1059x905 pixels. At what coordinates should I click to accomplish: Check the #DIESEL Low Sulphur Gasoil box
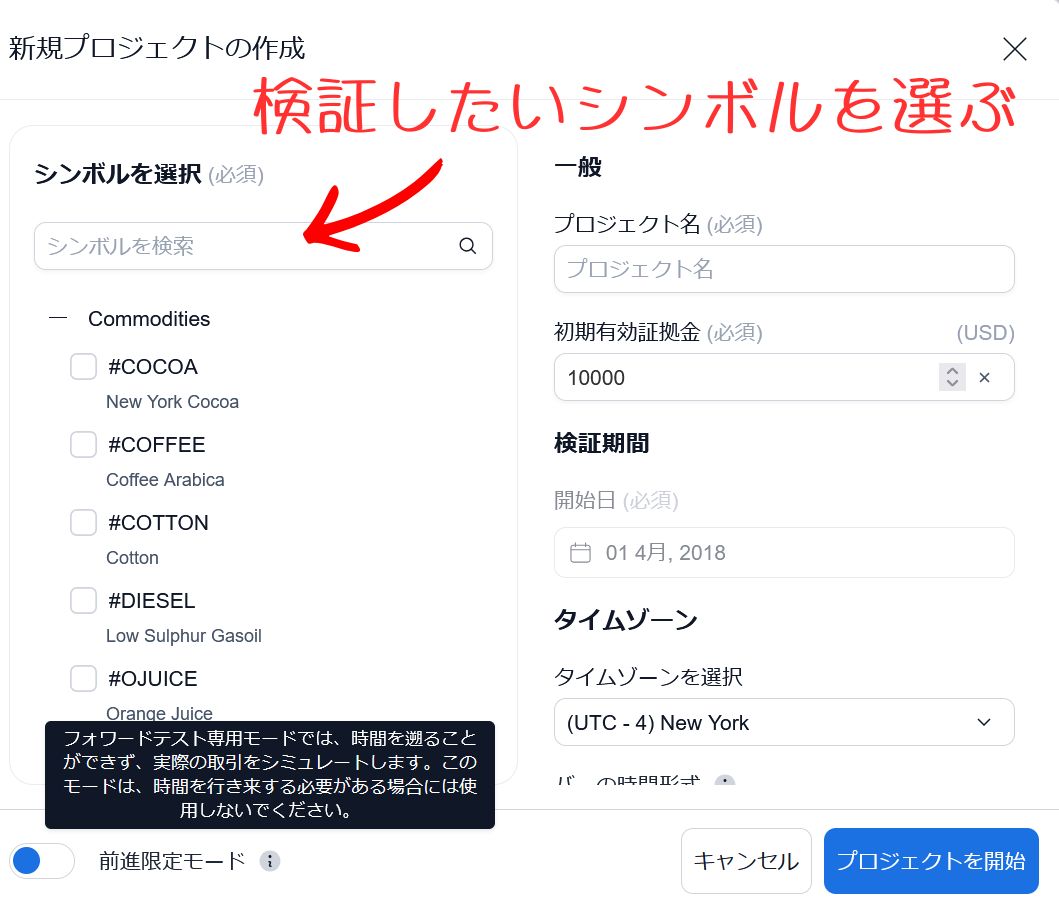click(x=83, y=600)
